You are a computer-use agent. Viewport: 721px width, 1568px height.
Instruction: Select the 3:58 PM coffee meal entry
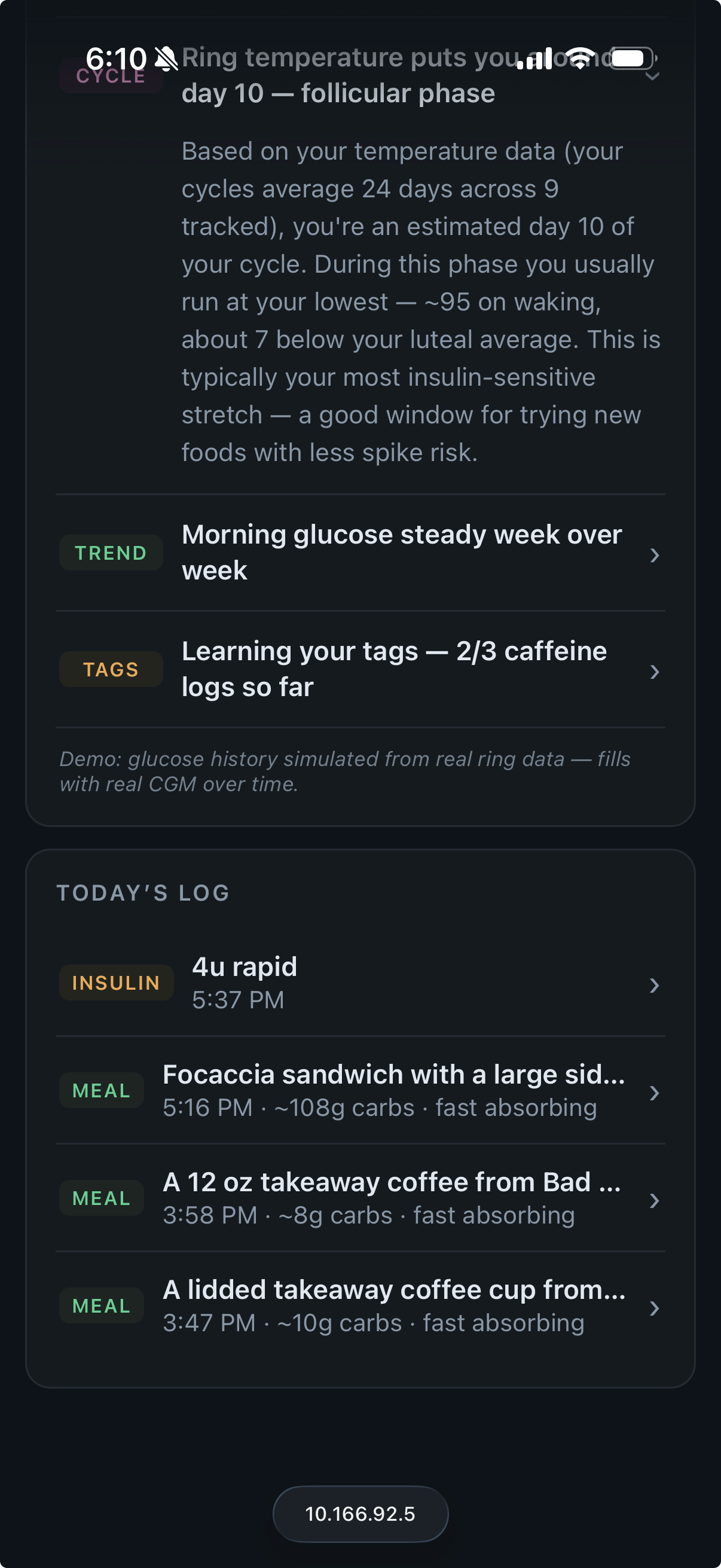[360, 1198]
